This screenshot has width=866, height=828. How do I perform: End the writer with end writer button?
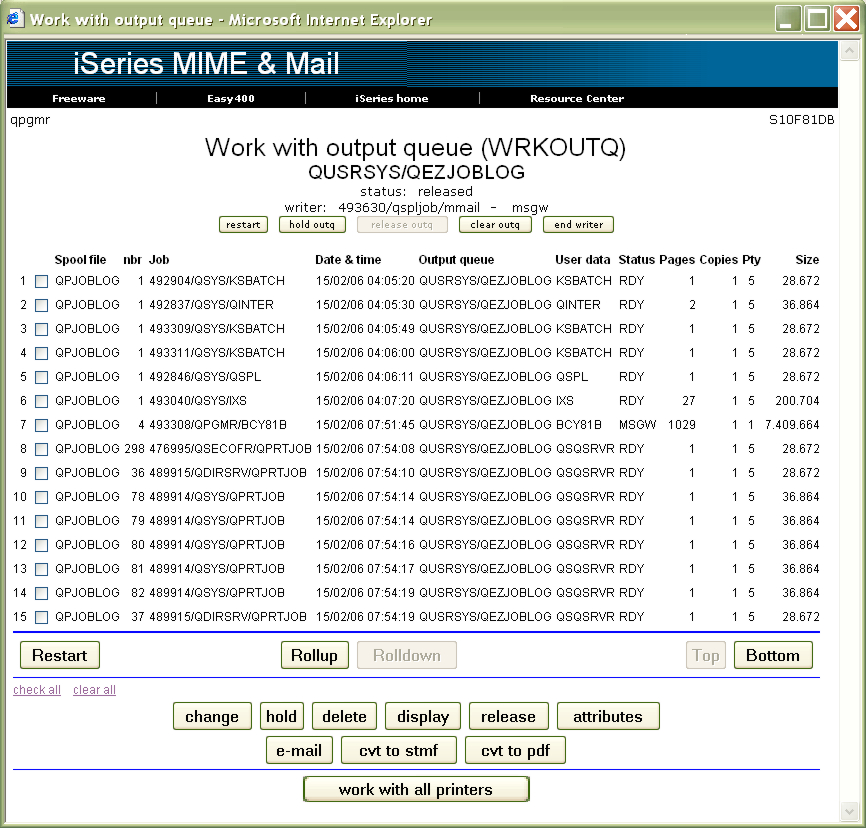coord(578,225)
